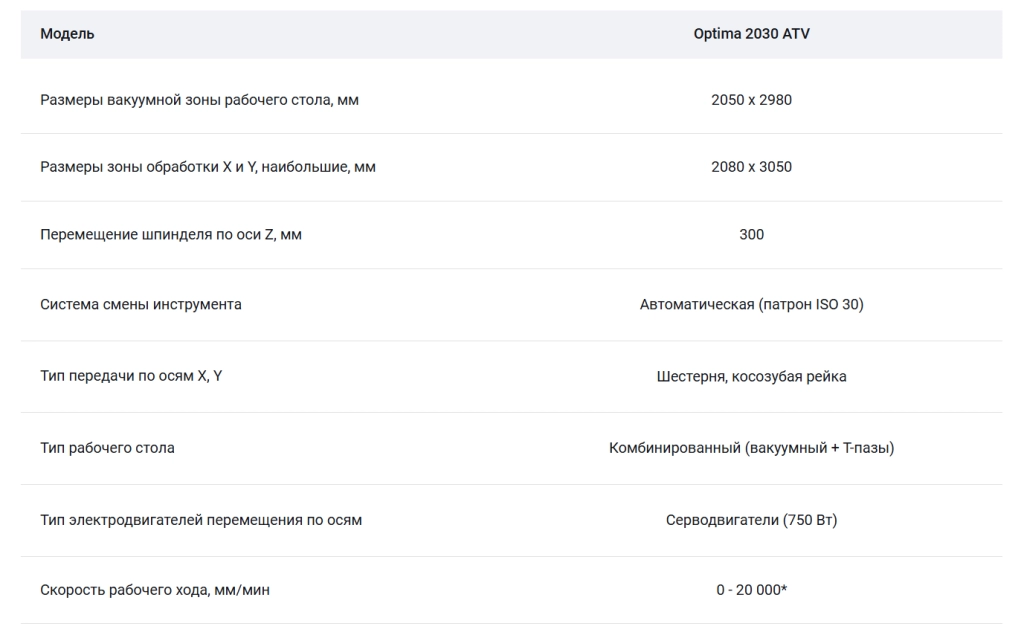
Task: Click the value '2050 x 2980'
Action: tap(751, 100)
